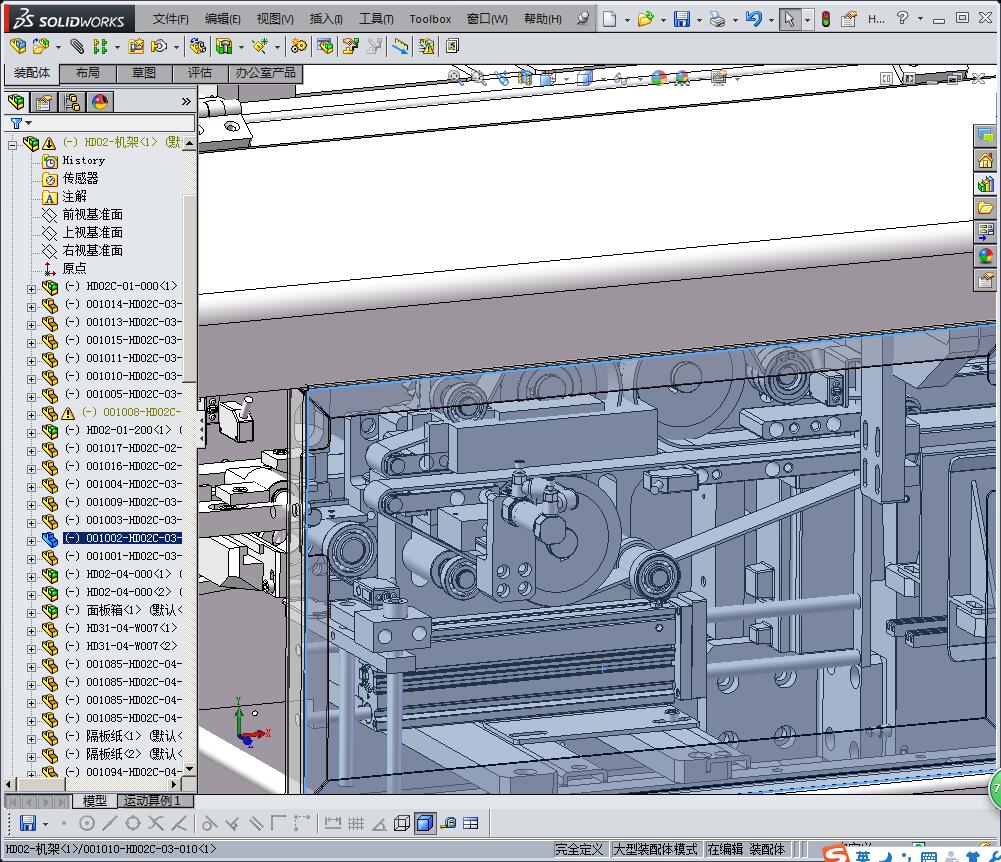The width and height of the screenshot is (1001, 862).
Task: Switch to the 运动算例1 motion study tab
Action: coord(152,801)
